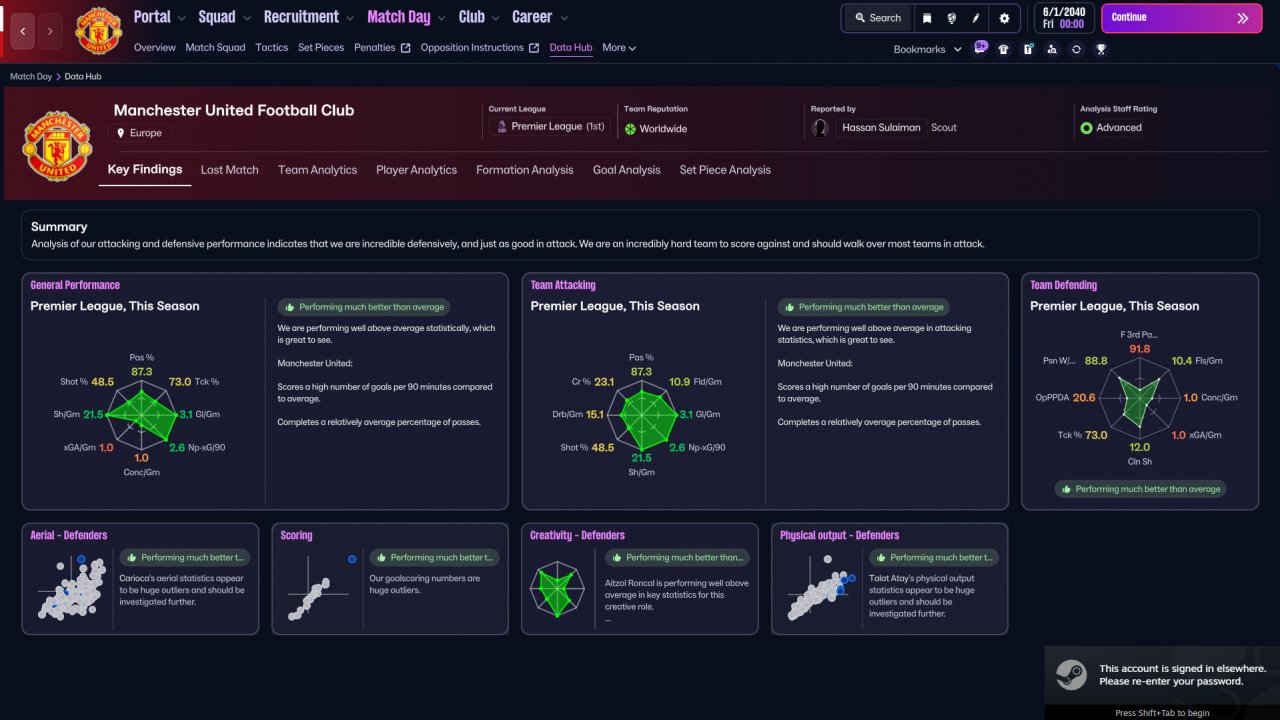The width and height of the screenshot is (1280, 720).
Task: Click the Continue button
Action: [x=1180, y=18]
